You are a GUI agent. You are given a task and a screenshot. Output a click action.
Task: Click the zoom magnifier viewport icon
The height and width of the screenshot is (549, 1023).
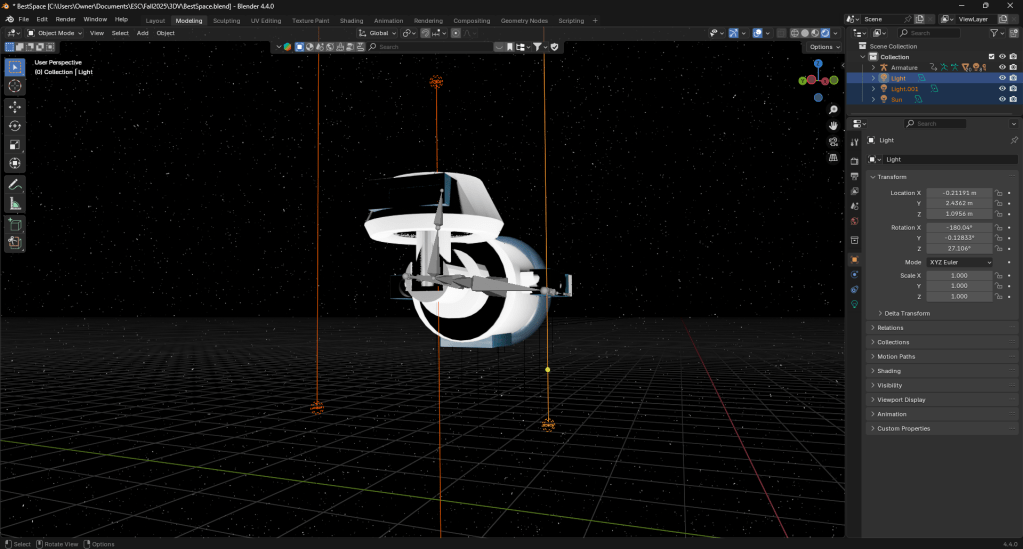[x=833, y=110]
